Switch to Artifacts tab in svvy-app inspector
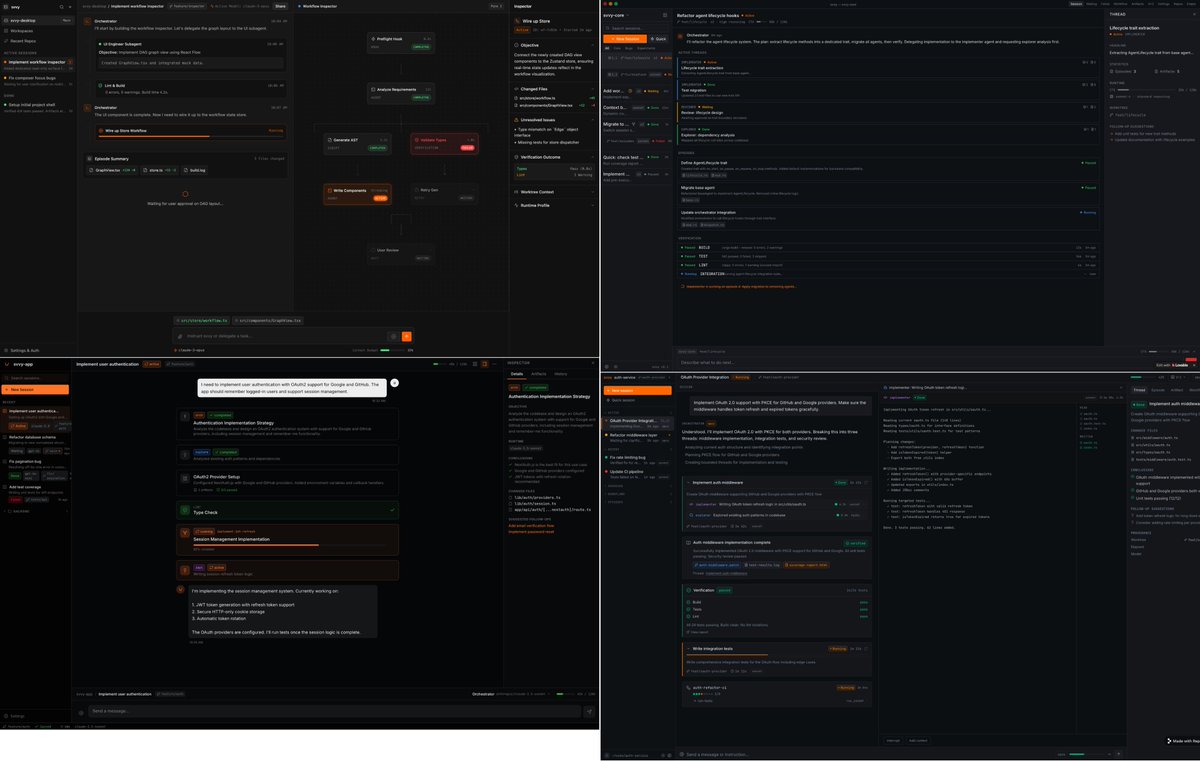 point(539,374)
